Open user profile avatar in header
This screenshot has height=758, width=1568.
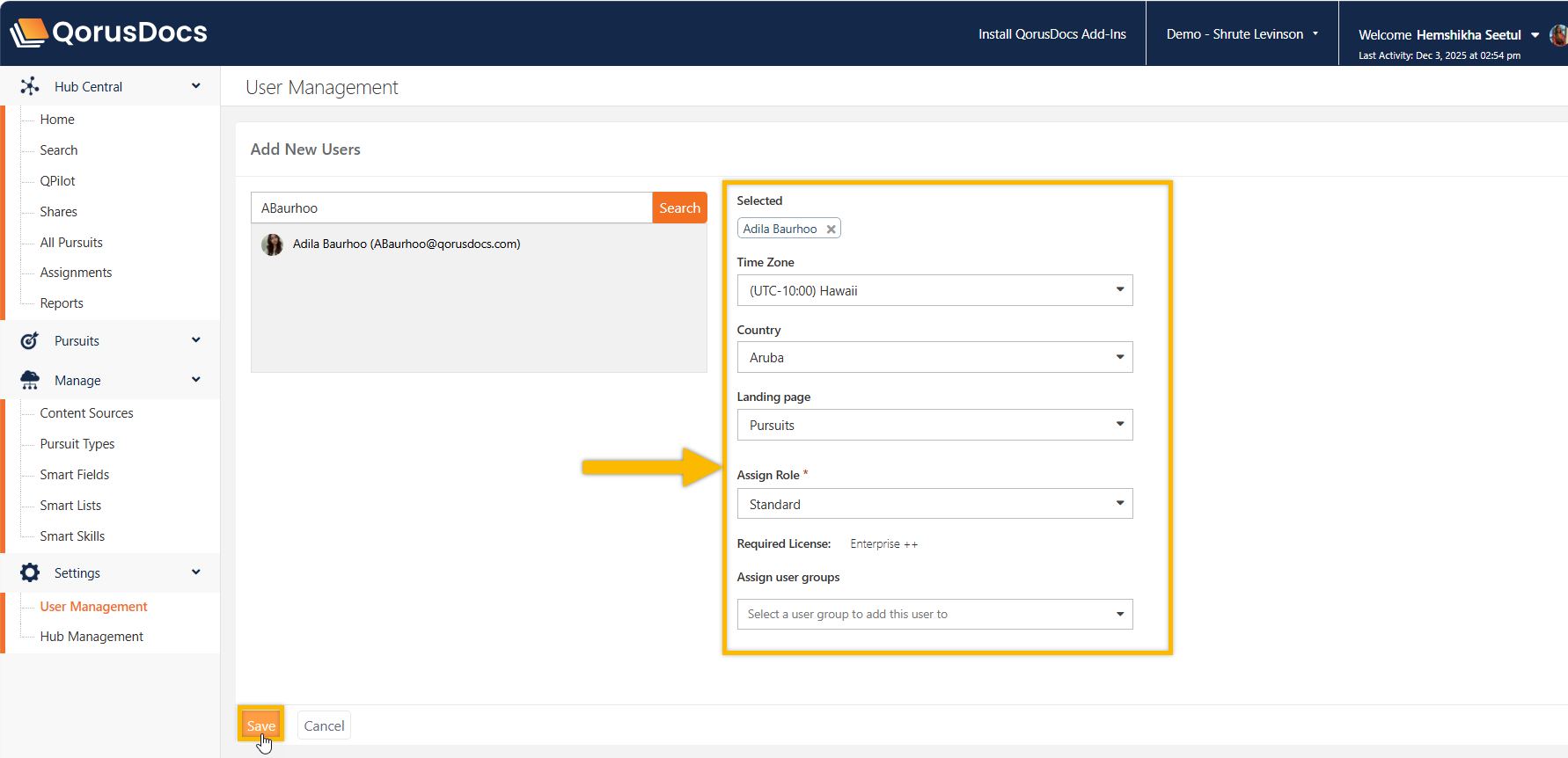point(1558,35)
